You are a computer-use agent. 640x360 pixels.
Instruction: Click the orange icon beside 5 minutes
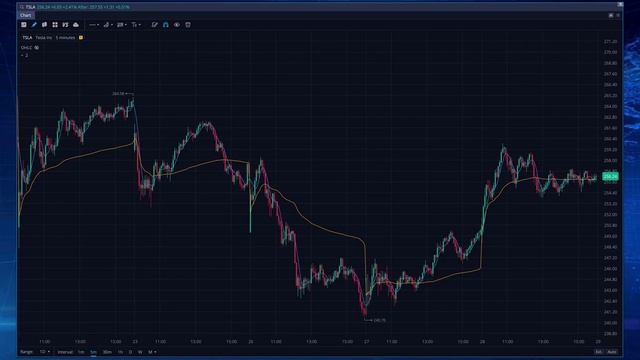(81, 38)
